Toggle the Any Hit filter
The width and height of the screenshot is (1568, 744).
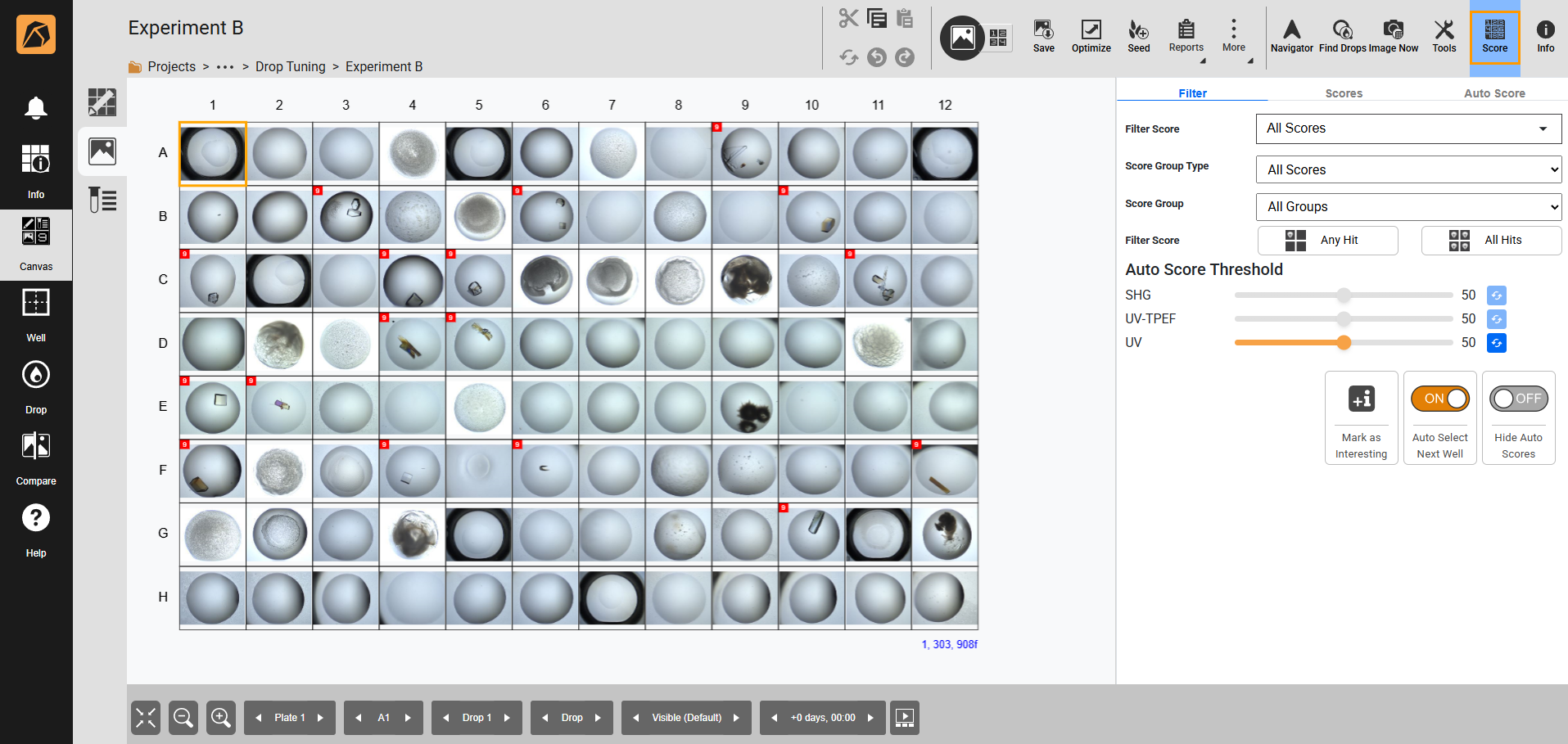1327,240
